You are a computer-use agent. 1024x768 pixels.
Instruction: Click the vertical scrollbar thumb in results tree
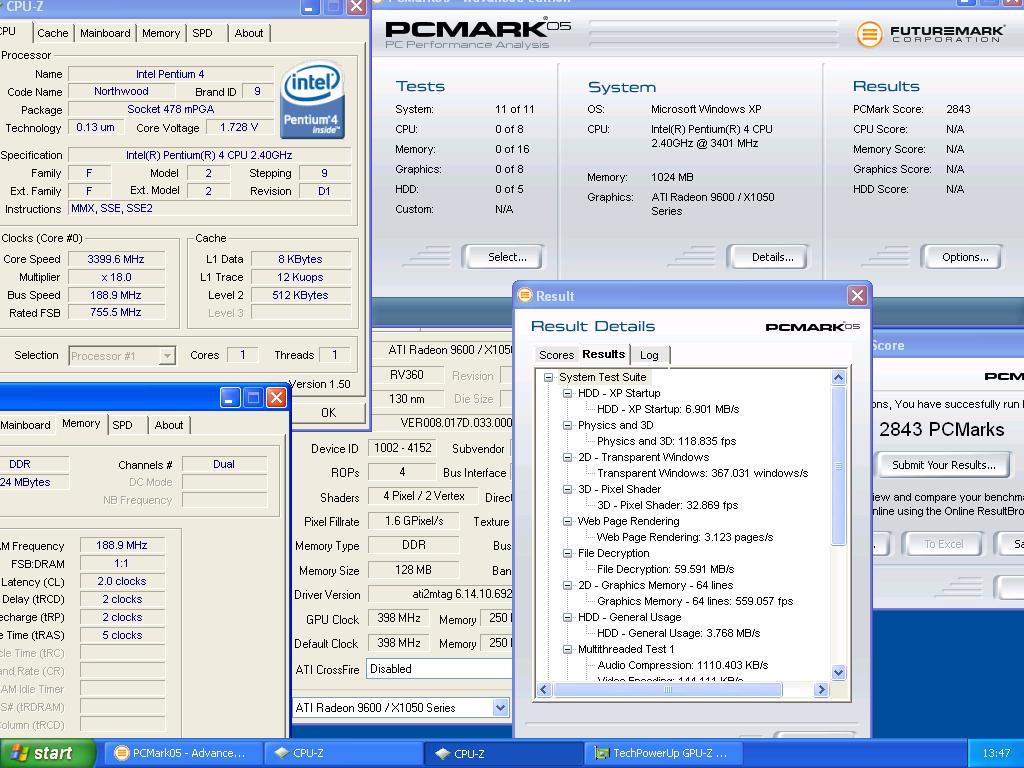[839, 465]
